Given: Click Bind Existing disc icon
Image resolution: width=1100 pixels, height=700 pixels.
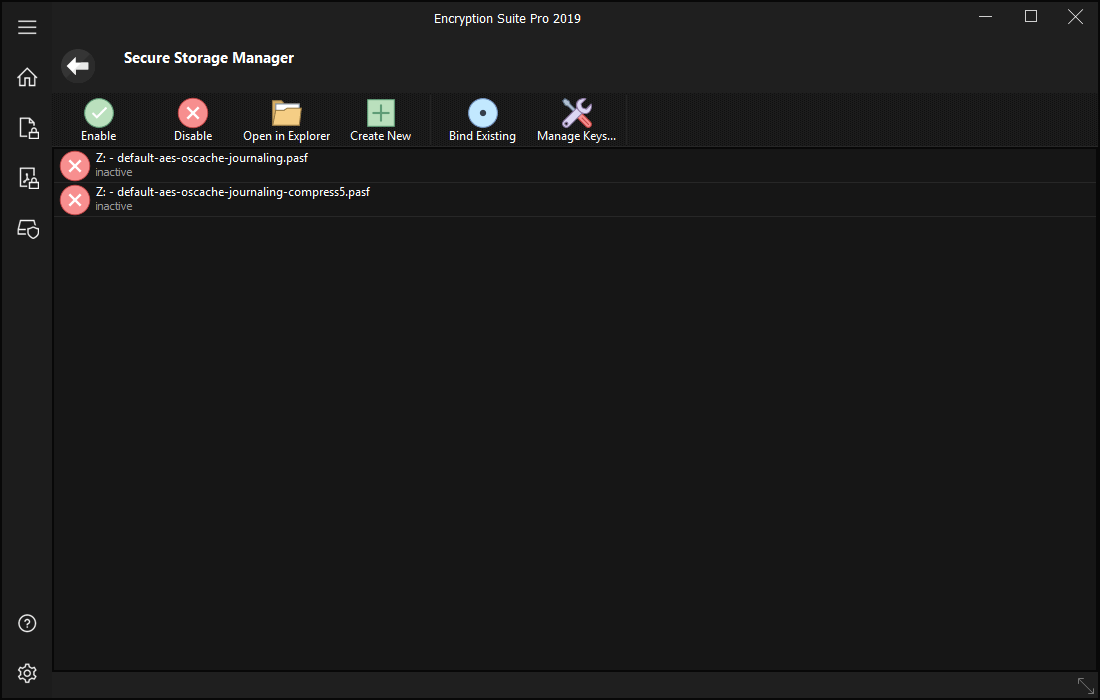Looking at the screenshot, I should point(482,113).
